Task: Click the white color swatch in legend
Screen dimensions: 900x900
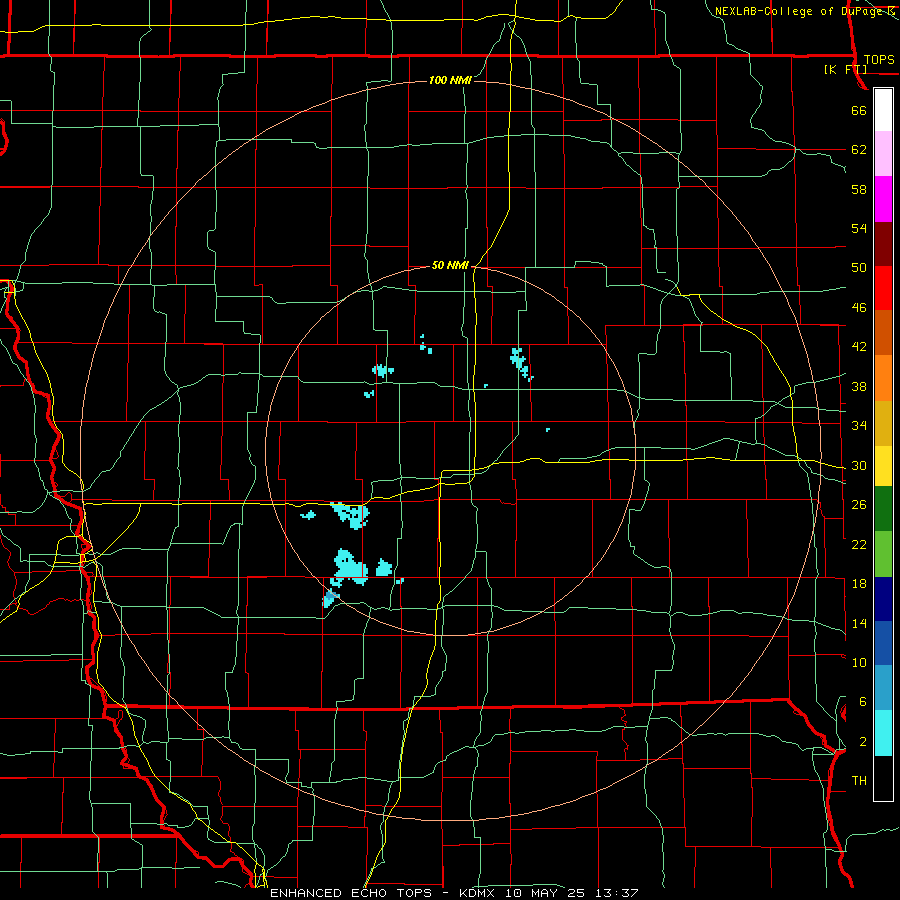Action: (x=883, y=110)
